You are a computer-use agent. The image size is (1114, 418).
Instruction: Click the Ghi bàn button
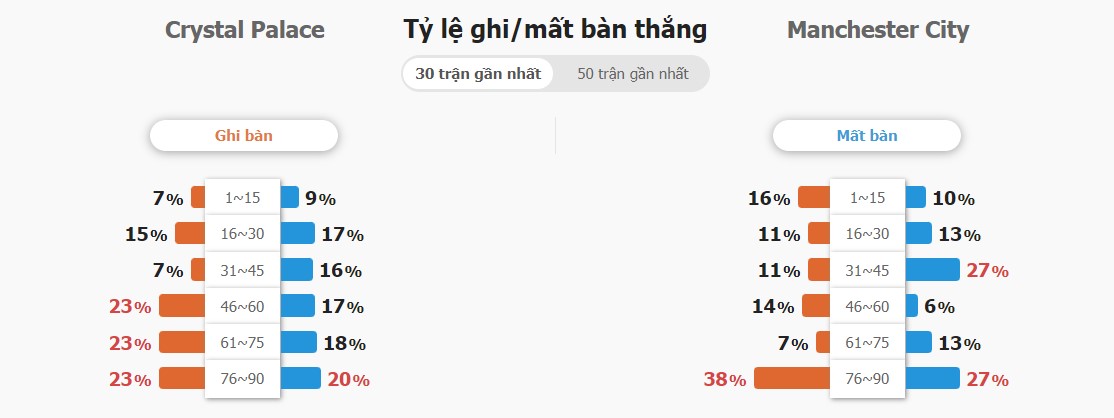[x=244, y=136]
